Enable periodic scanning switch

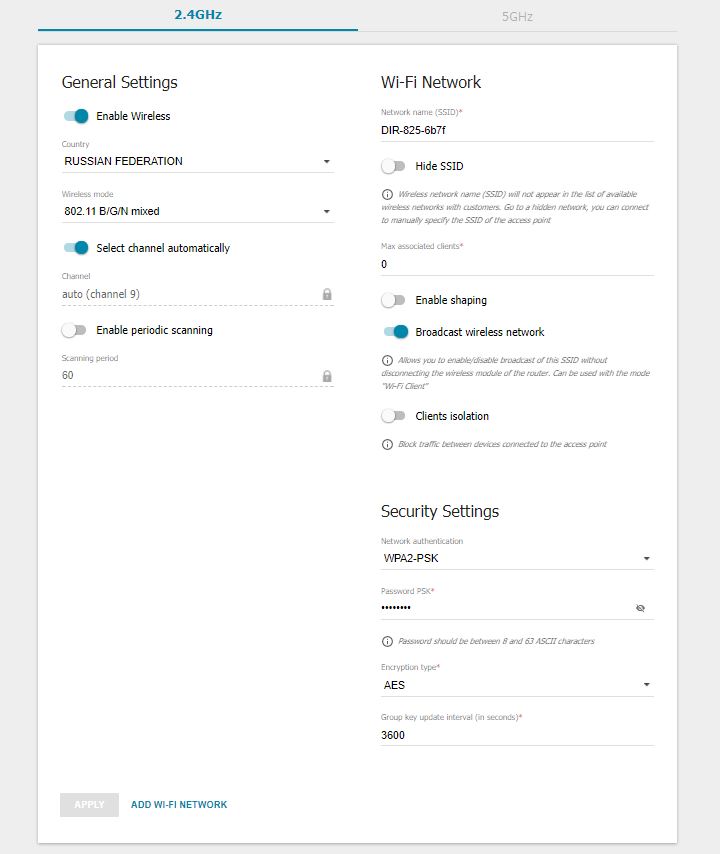76,330
